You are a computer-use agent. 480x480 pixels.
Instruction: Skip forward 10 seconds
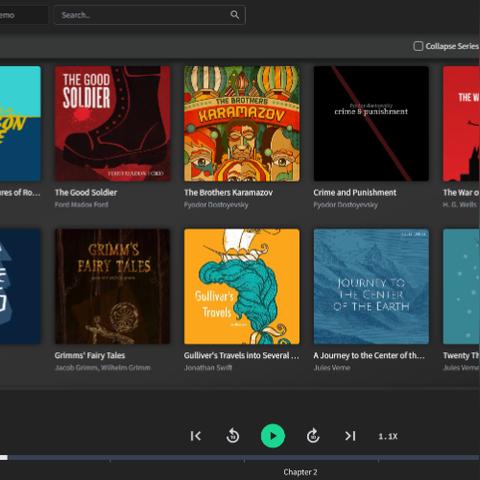tap(313, 436)
